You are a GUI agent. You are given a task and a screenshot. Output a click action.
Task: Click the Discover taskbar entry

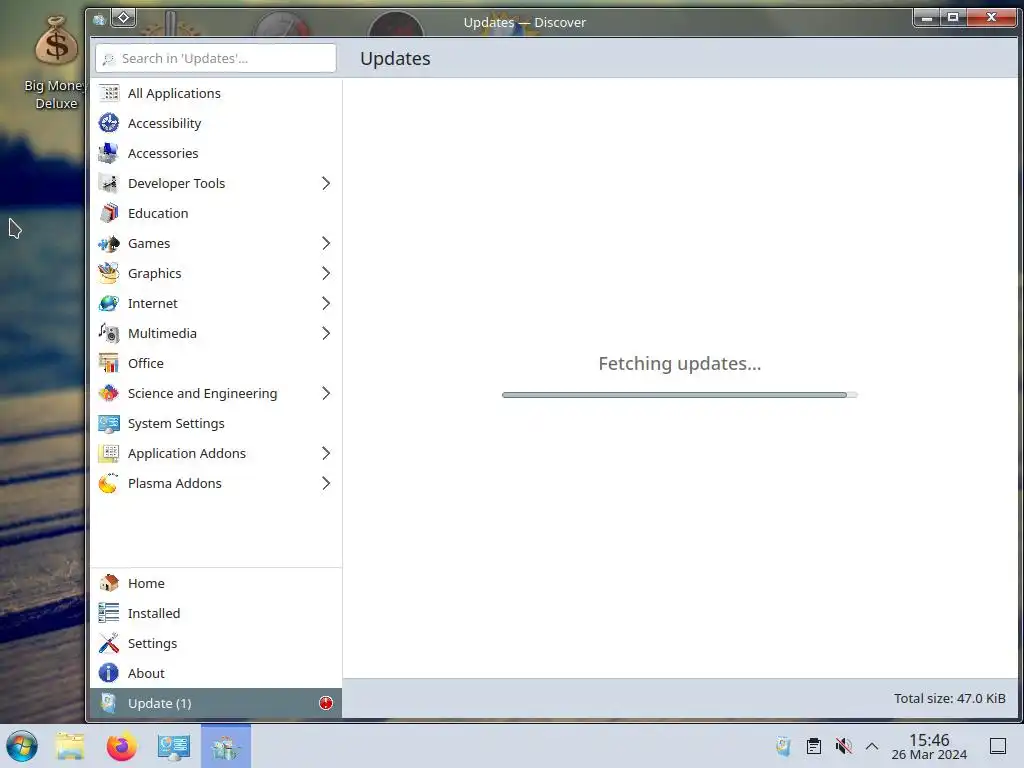pyautogui.click(x=226, y=746)
